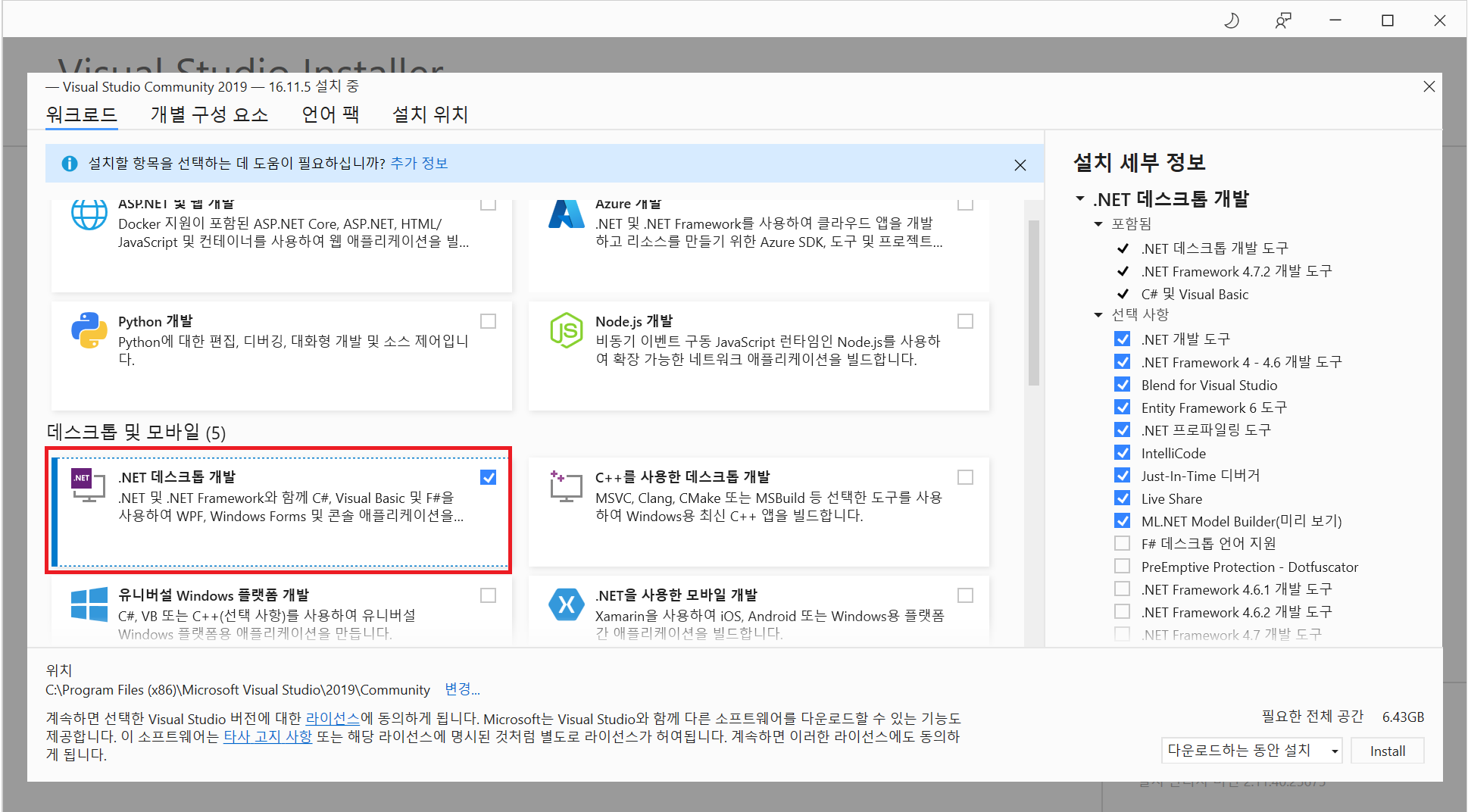Enable PreEmptive Protection - Dotfuscator option
Image resolution: width=1468 pixels, height=812 pixels.
[1123, 566]
